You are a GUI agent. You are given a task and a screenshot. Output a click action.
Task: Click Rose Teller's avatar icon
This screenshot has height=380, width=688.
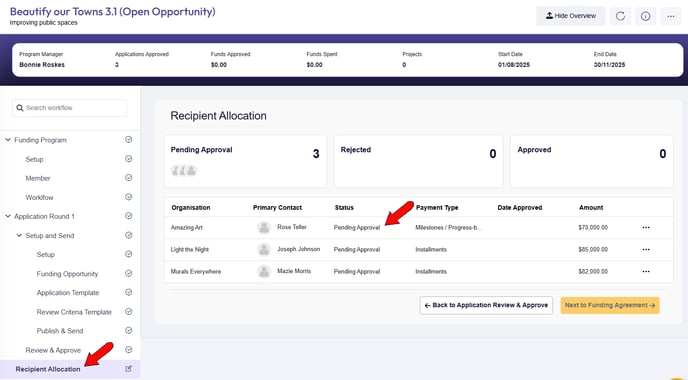(264, 228)
